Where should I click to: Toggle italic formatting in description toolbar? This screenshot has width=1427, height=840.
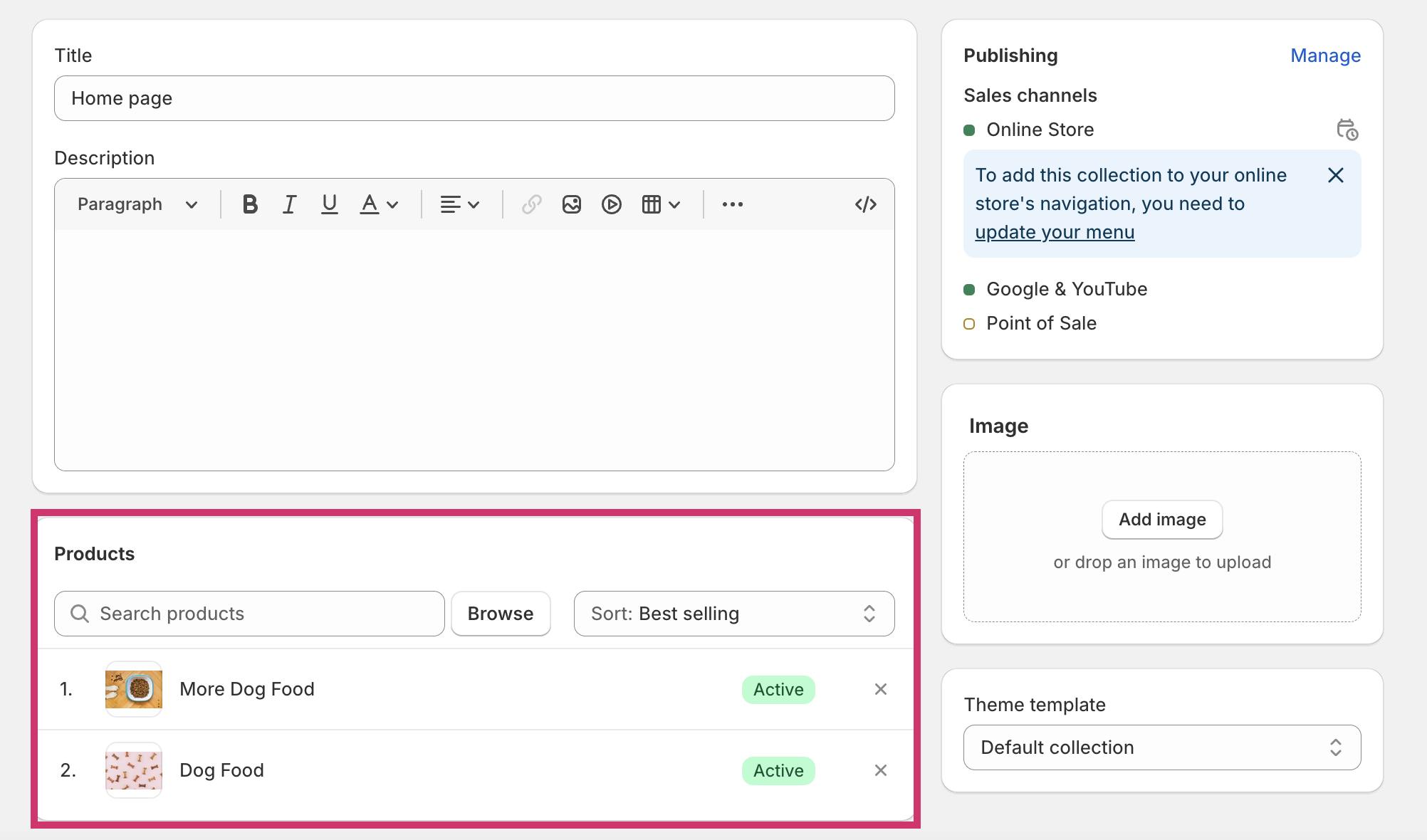[289, 204]
